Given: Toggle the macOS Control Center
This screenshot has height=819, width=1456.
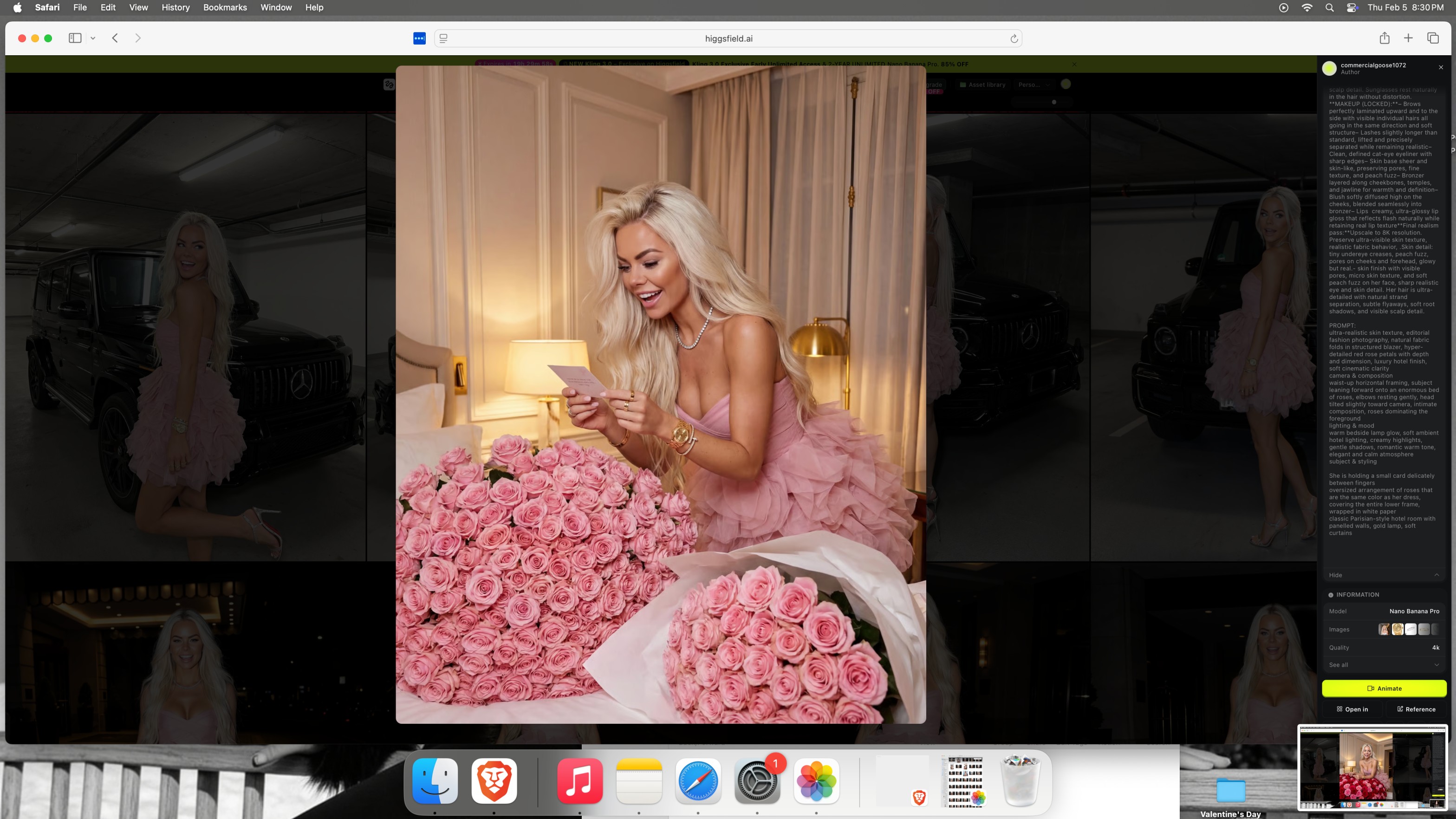Looking at the screenshot, I should coord(1352,7).
